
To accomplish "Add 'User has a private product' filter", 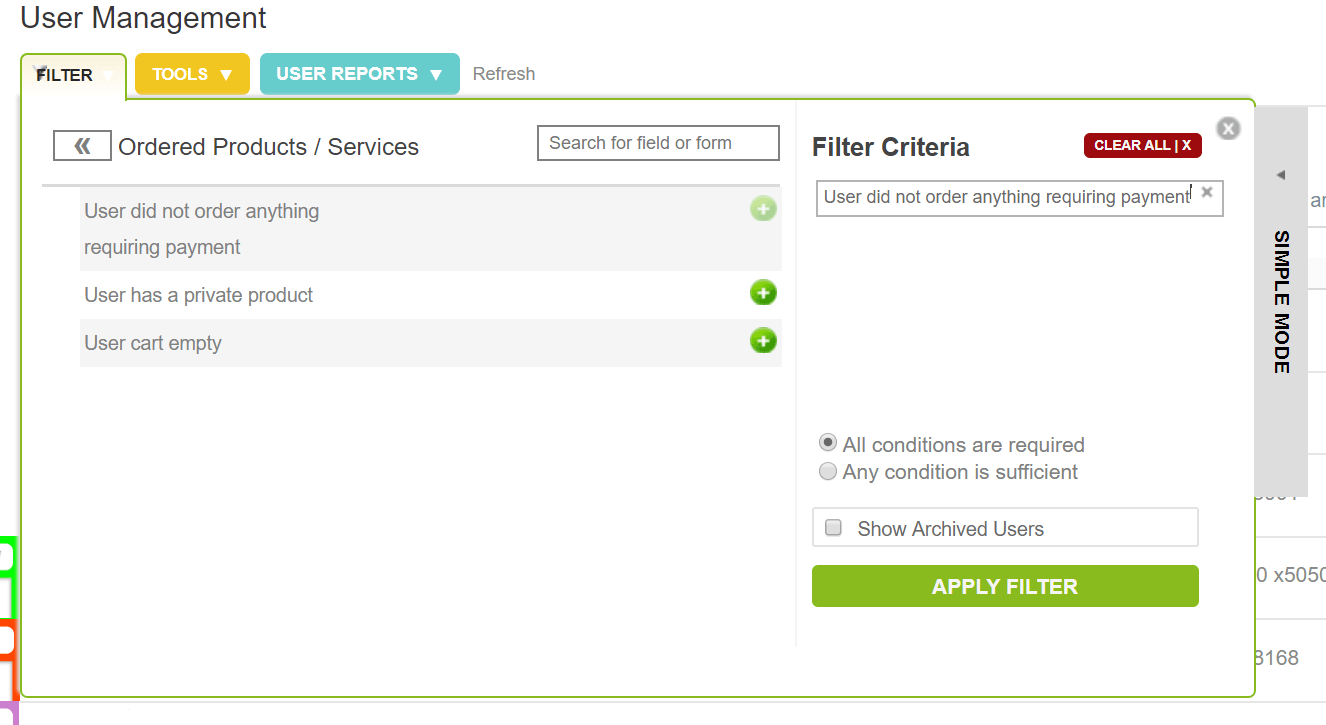I will [x=763, y=293].
